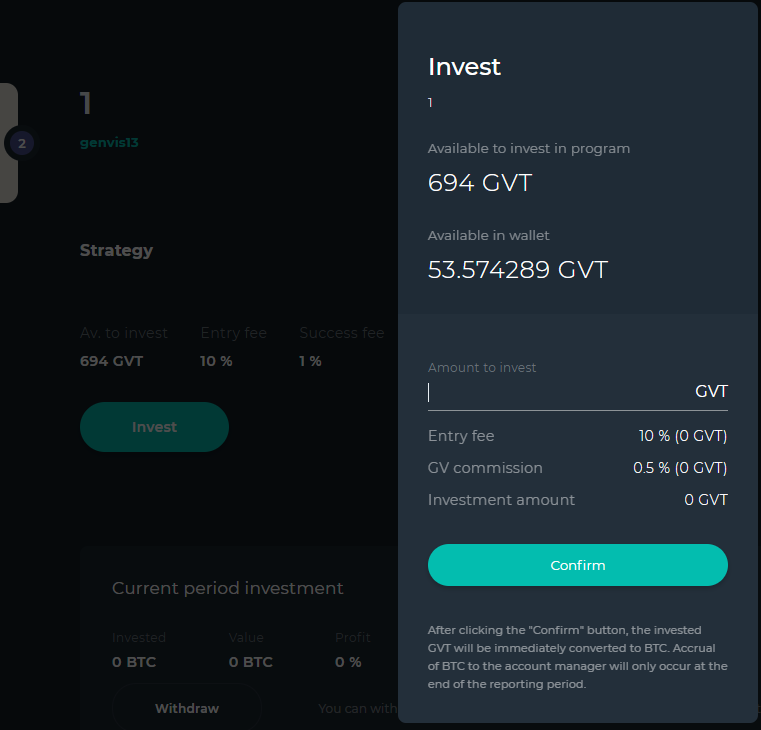The width and height of the screenshot is (761, 730).
Task: Click the green Invest button
Action: tap(154, 427)
